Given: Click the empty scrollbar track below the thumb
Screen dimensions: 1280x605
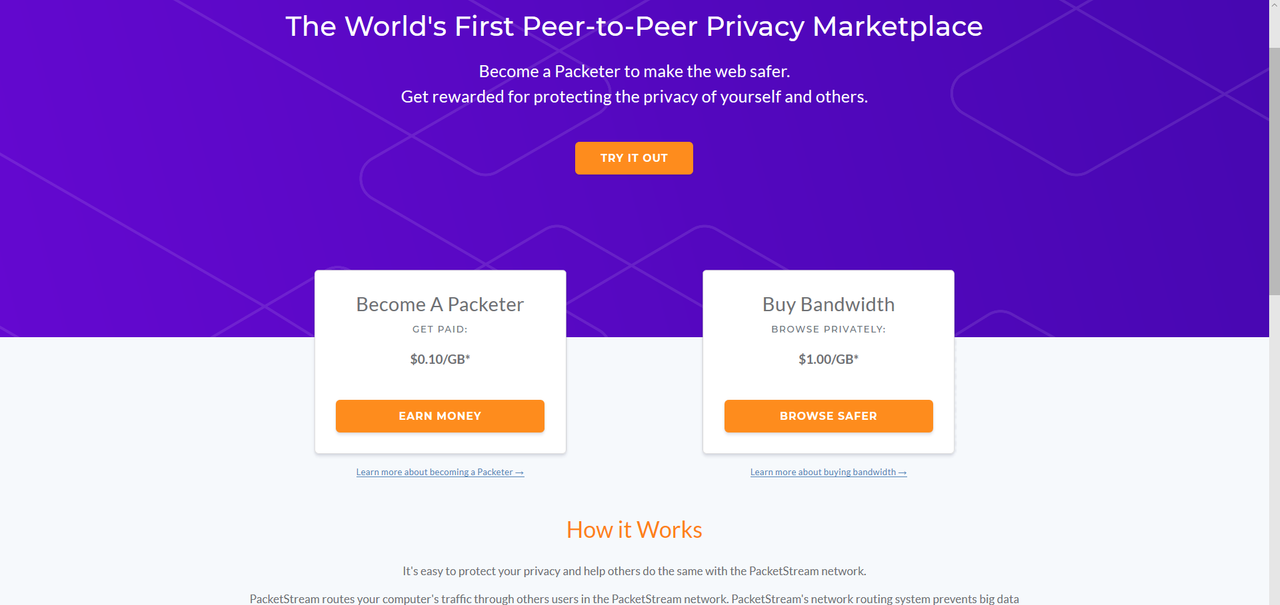Looking at the screenshot, I should [x=1274, y=450].
